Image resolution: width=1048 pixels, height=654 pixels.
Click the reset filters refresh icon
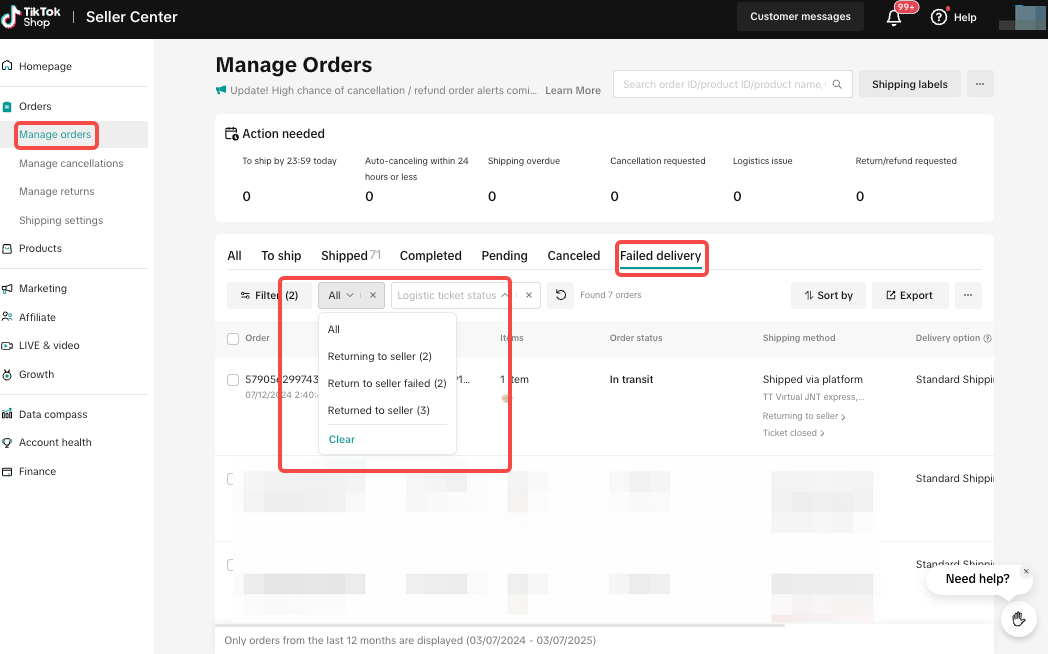pyautogui.click(x=561, y=295)
